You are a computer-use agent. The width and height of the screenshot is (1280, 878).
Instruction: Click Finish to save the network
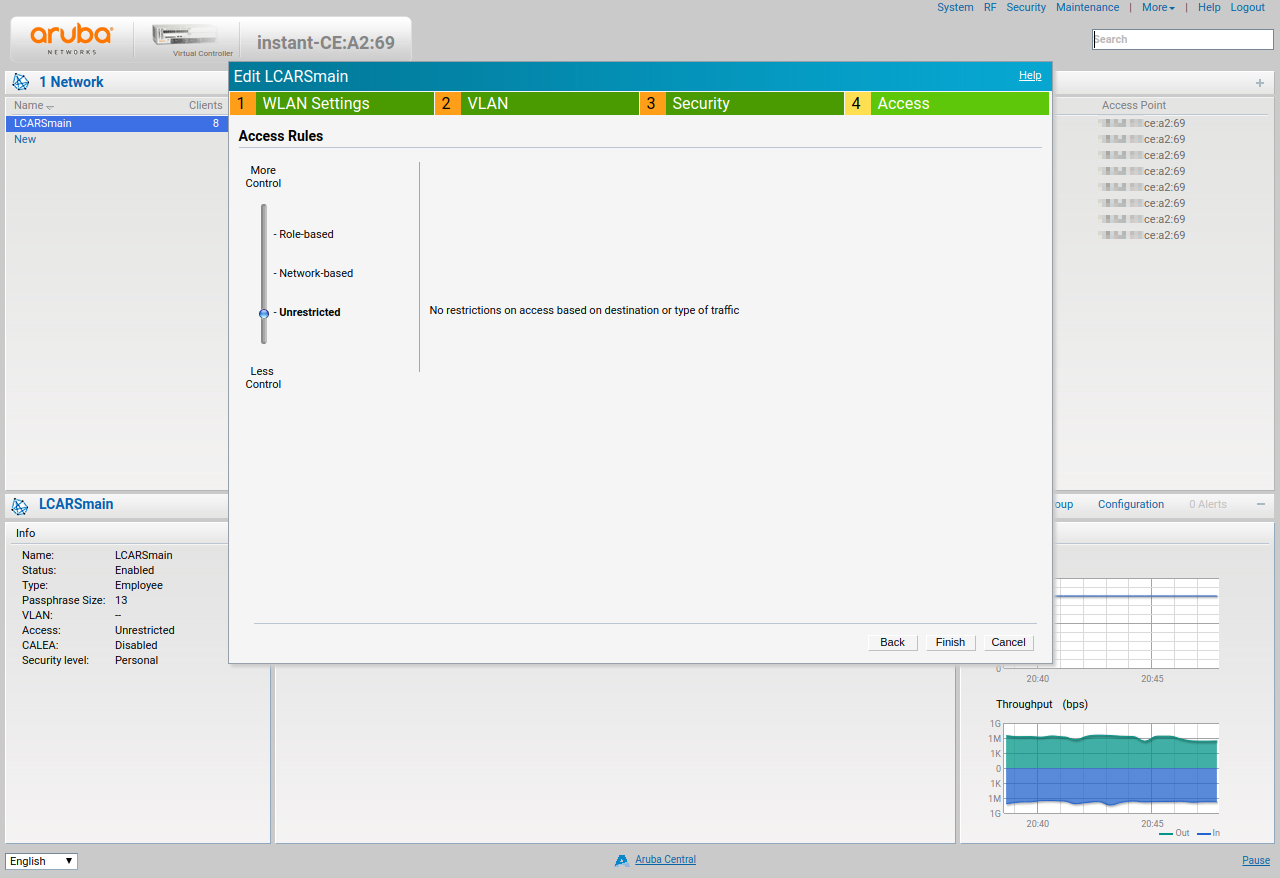click(x=949, y=642)
